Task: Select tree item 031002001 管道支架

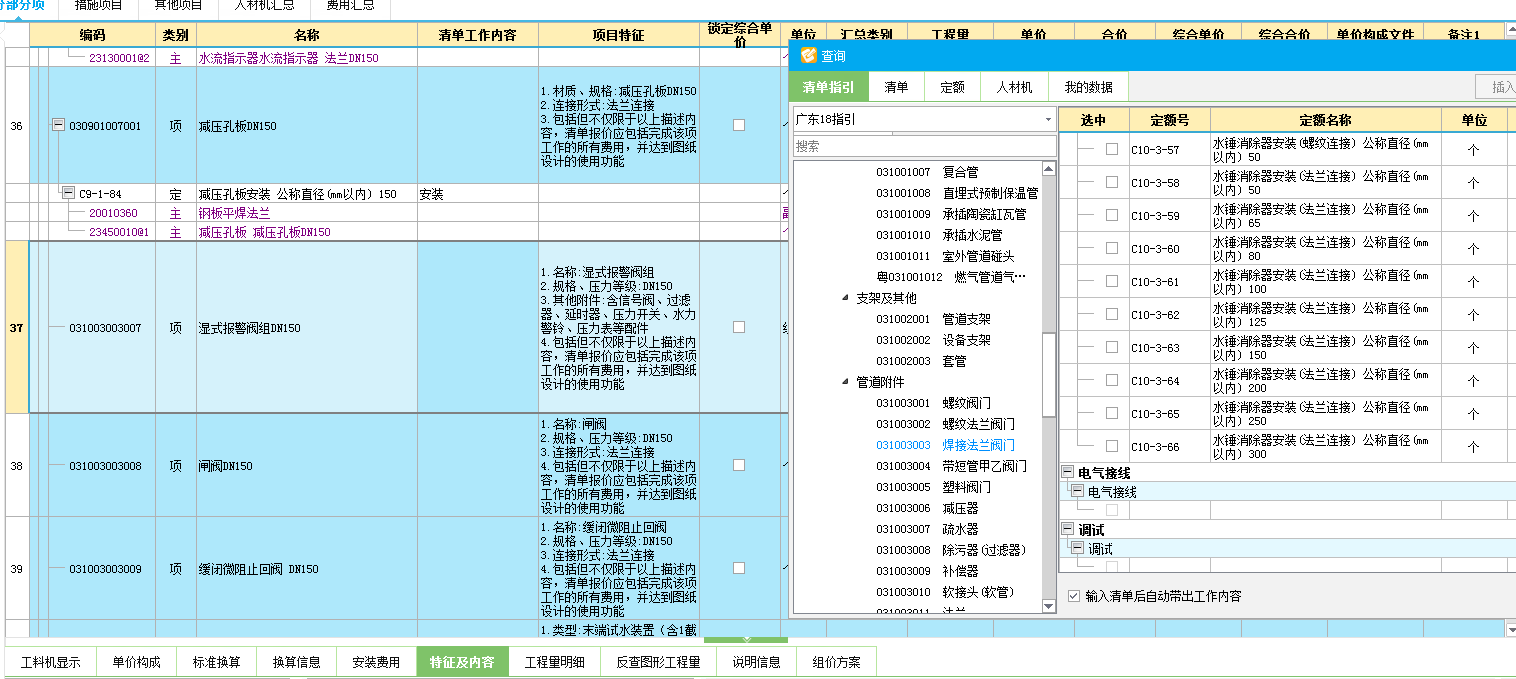Action: (x=933, y=319)
